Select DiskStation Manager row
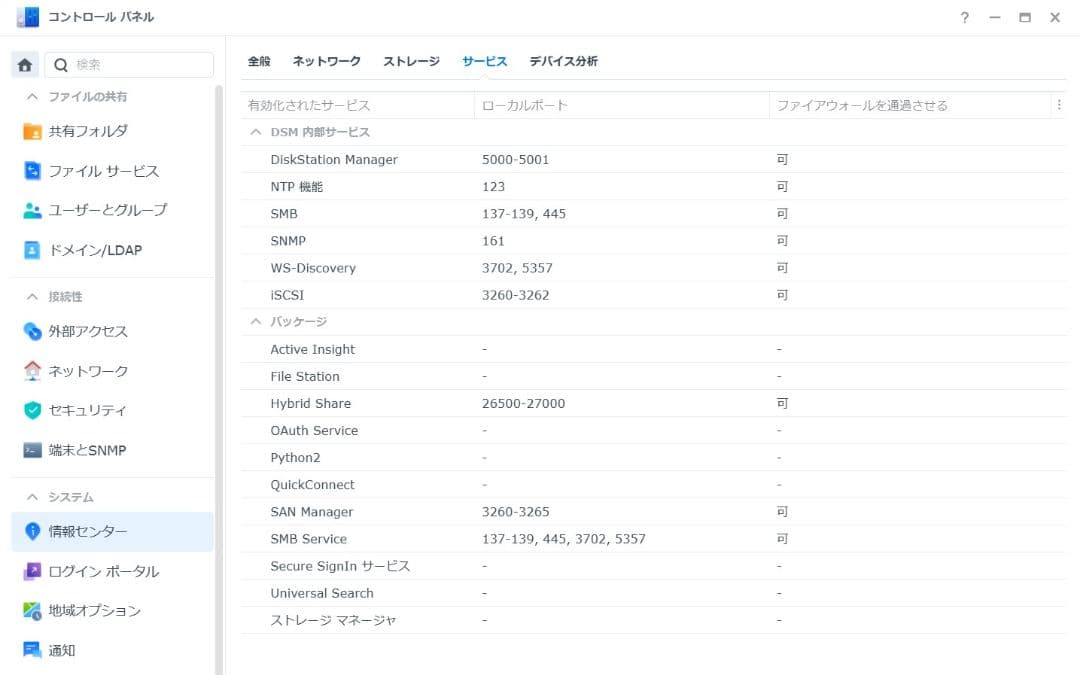 (653, 159)
